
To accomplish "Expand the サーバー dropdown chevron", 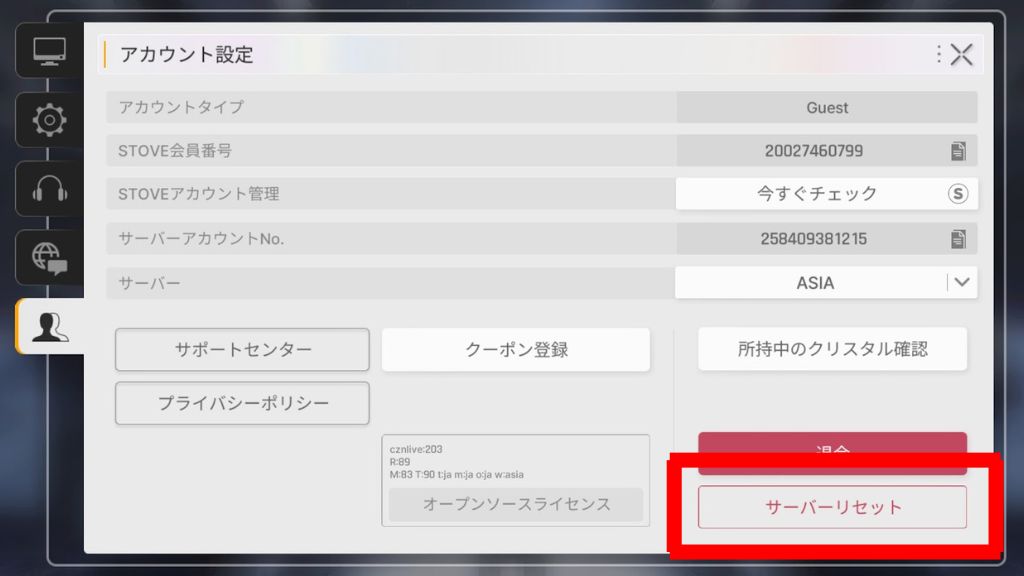I will click(962, 283).
